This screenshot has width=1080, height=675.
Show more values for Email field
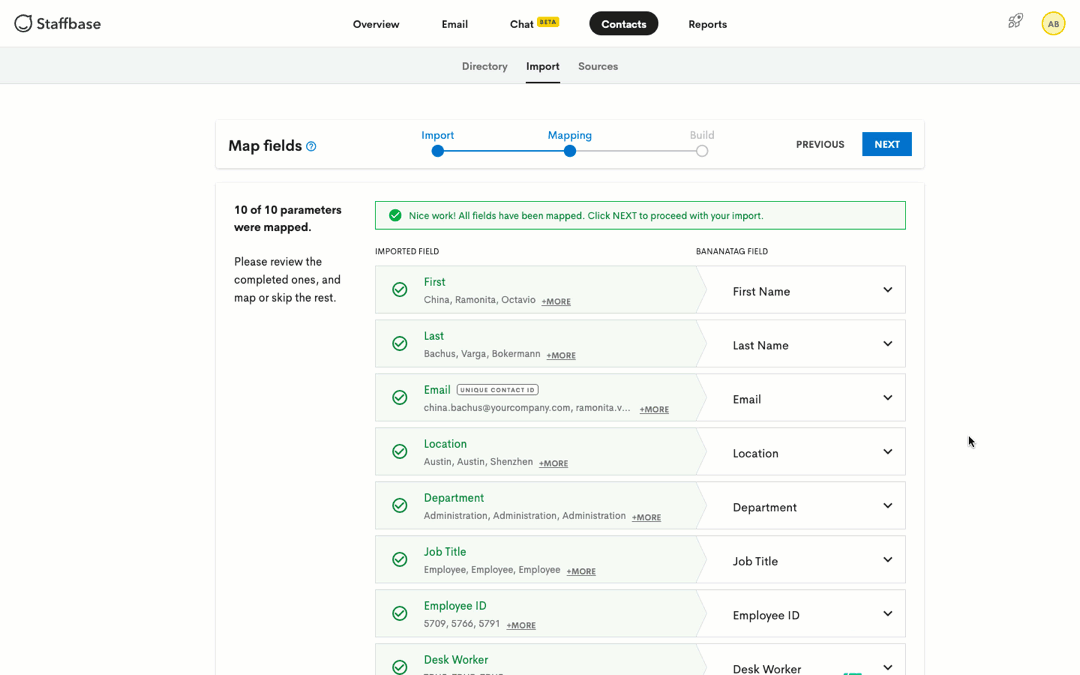point(654,409)
